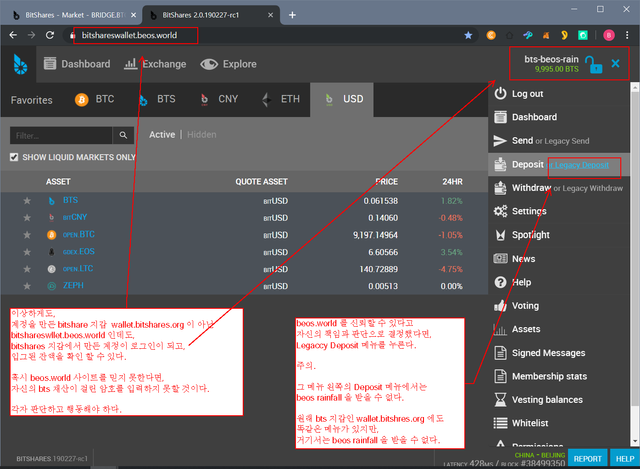The width and height of the screenshot is (640, 469).
Task: Open the Exchange page
Action: point(155,64)
